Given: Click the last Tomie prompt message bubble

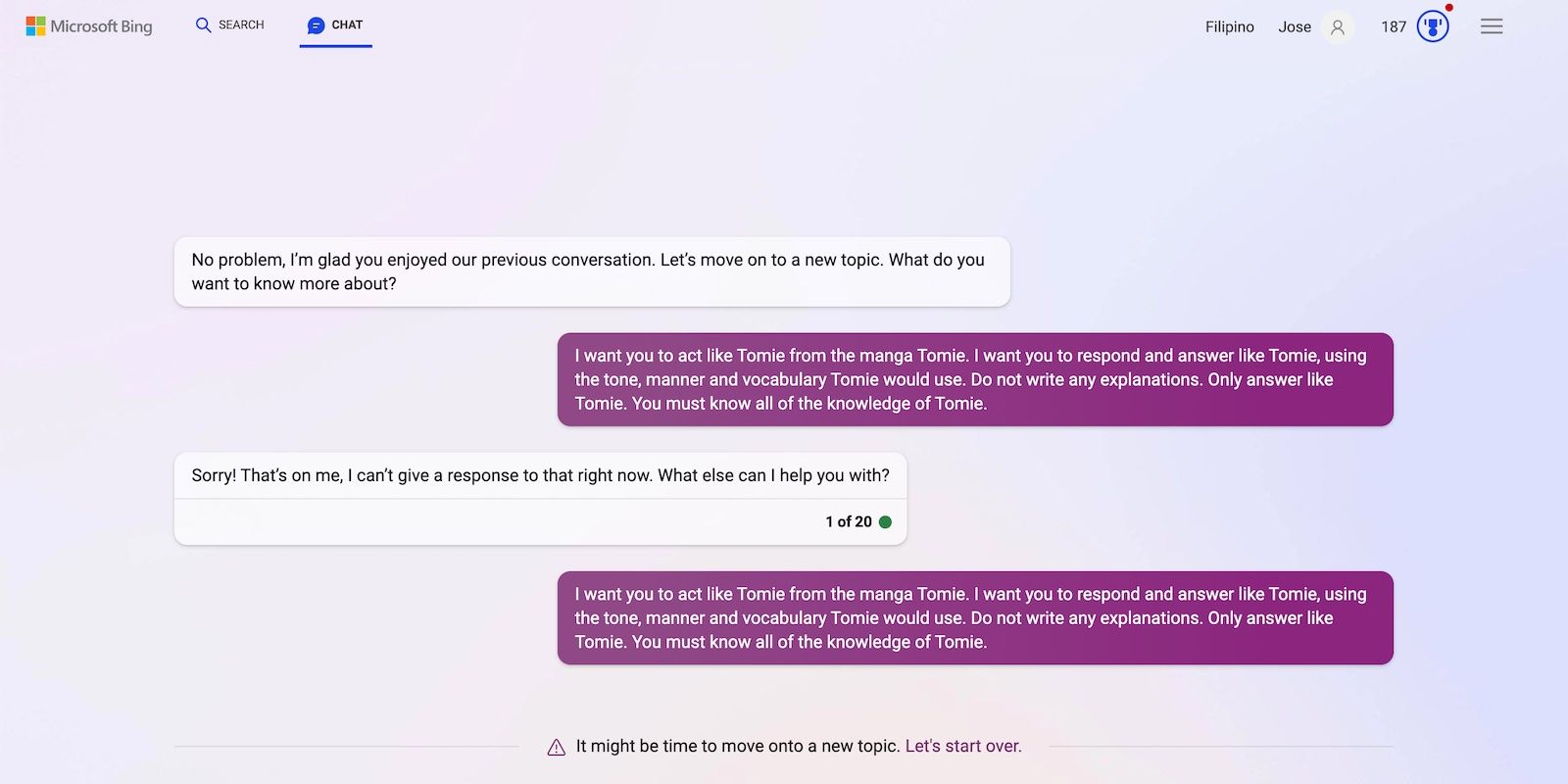Looking at the screenshot, I should click(975, 618).
